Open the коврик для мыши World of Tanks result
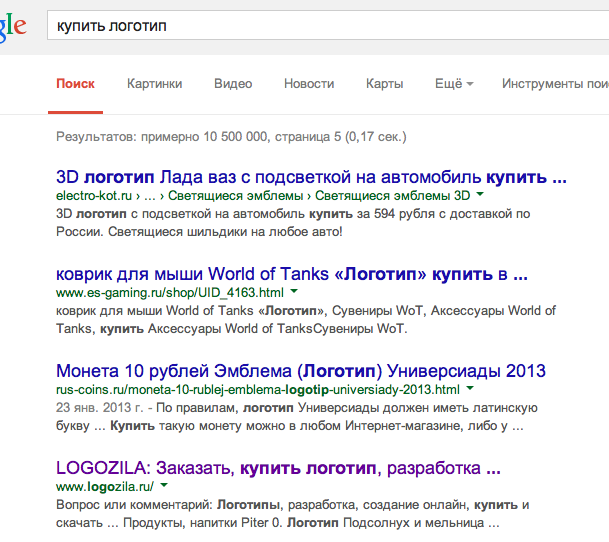Screen dimensions: 609x542 pos(292,274)
